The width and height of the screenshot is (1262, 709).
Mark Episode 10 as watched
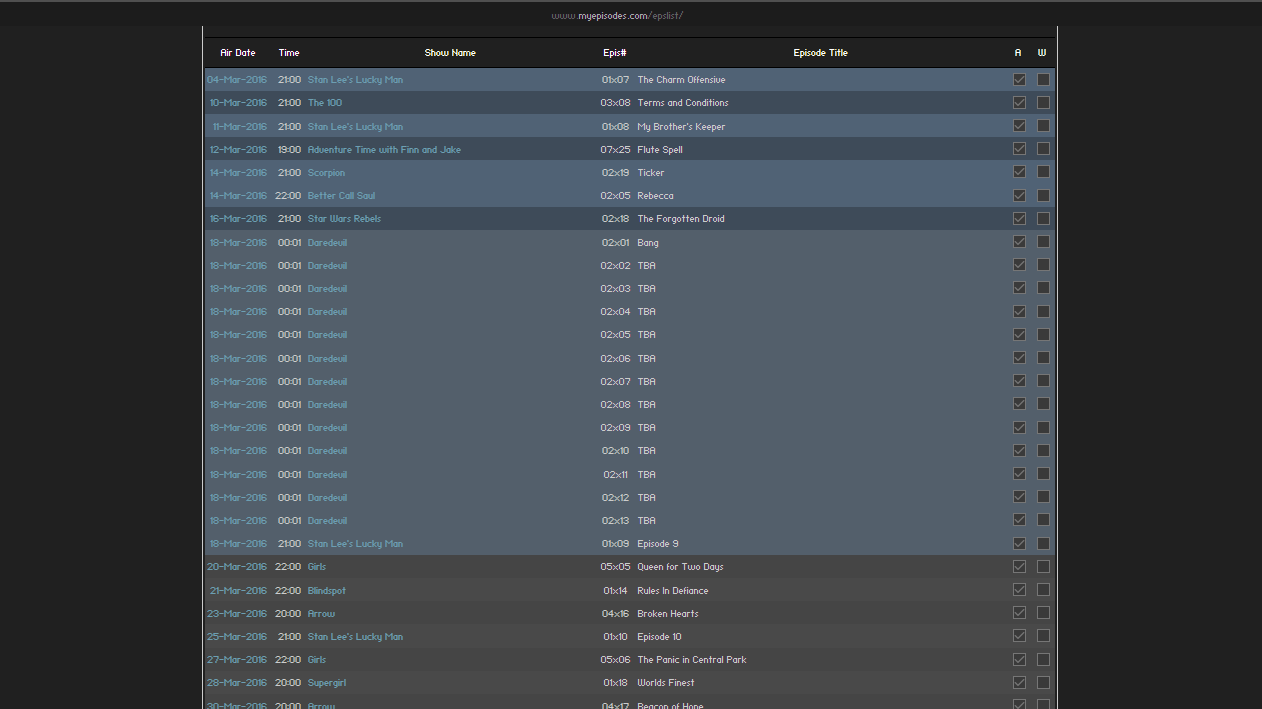(1043, 636)
